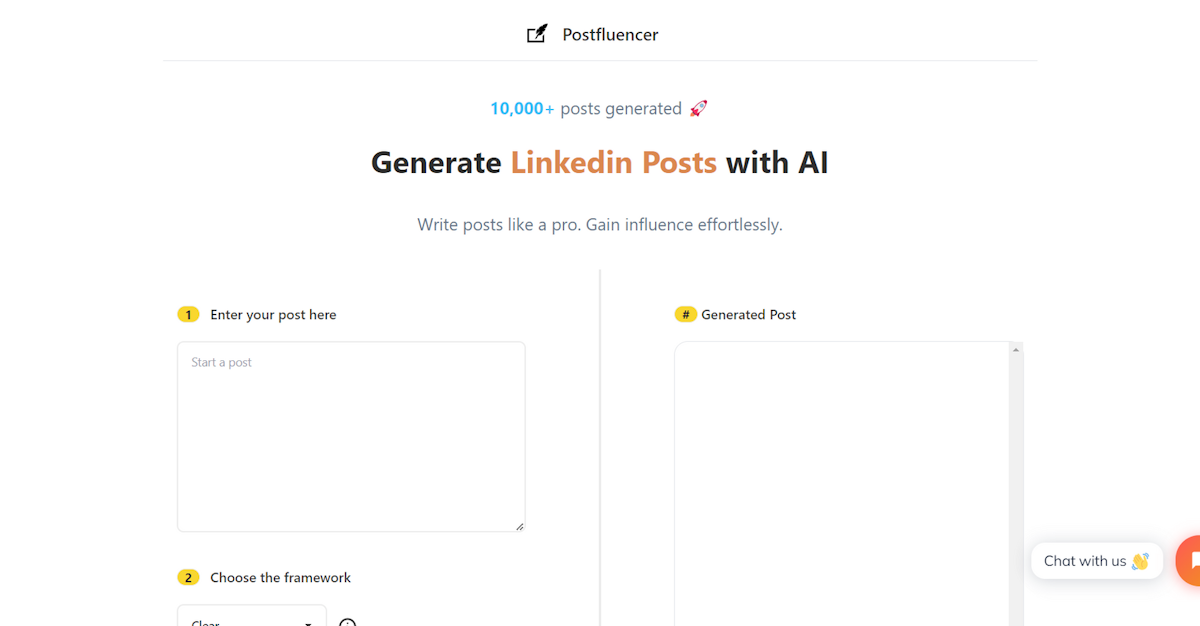Open the orange chat bubble icon
This screenshot has height=626, width=1200.
[x=1189, y=561]
